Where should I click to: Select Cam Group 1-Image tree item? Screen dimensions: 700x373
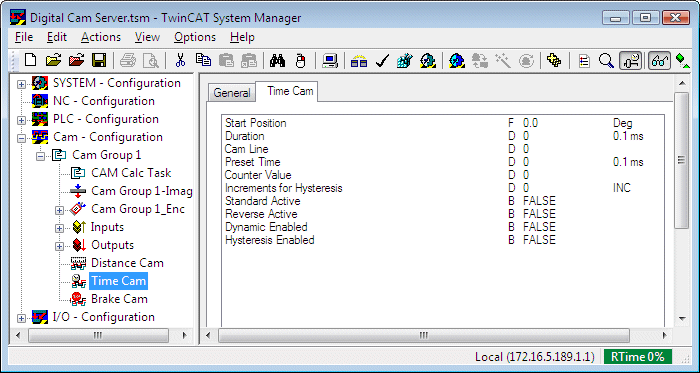tap(142, 191)
